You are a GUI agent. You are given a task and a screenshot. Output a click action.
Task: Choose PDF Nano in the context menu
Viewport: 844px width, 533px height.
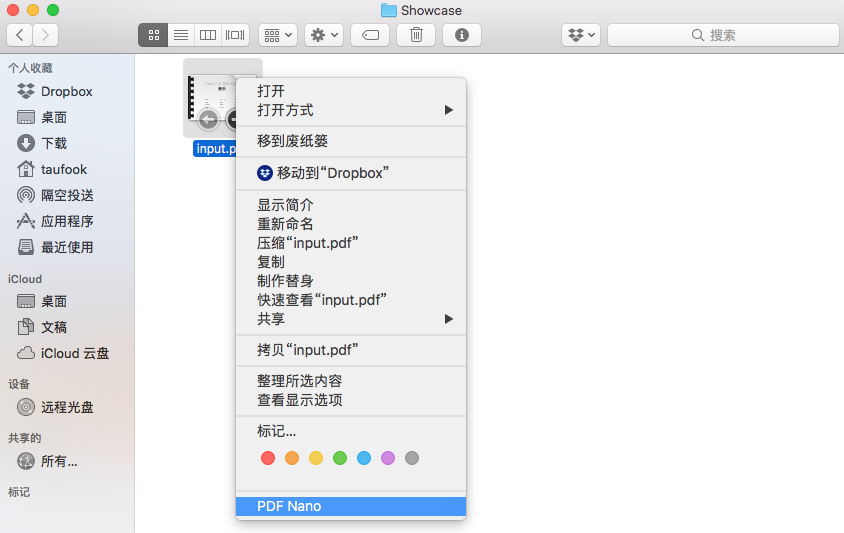[351, 506]
